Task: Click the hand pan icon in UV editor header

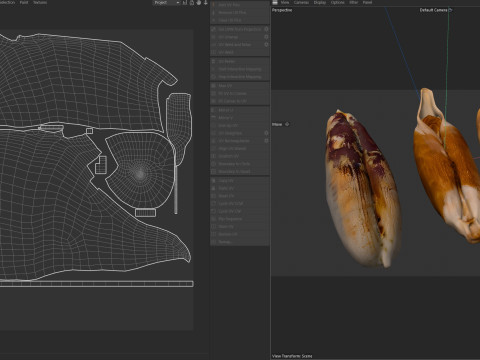Action: [199, 3]
